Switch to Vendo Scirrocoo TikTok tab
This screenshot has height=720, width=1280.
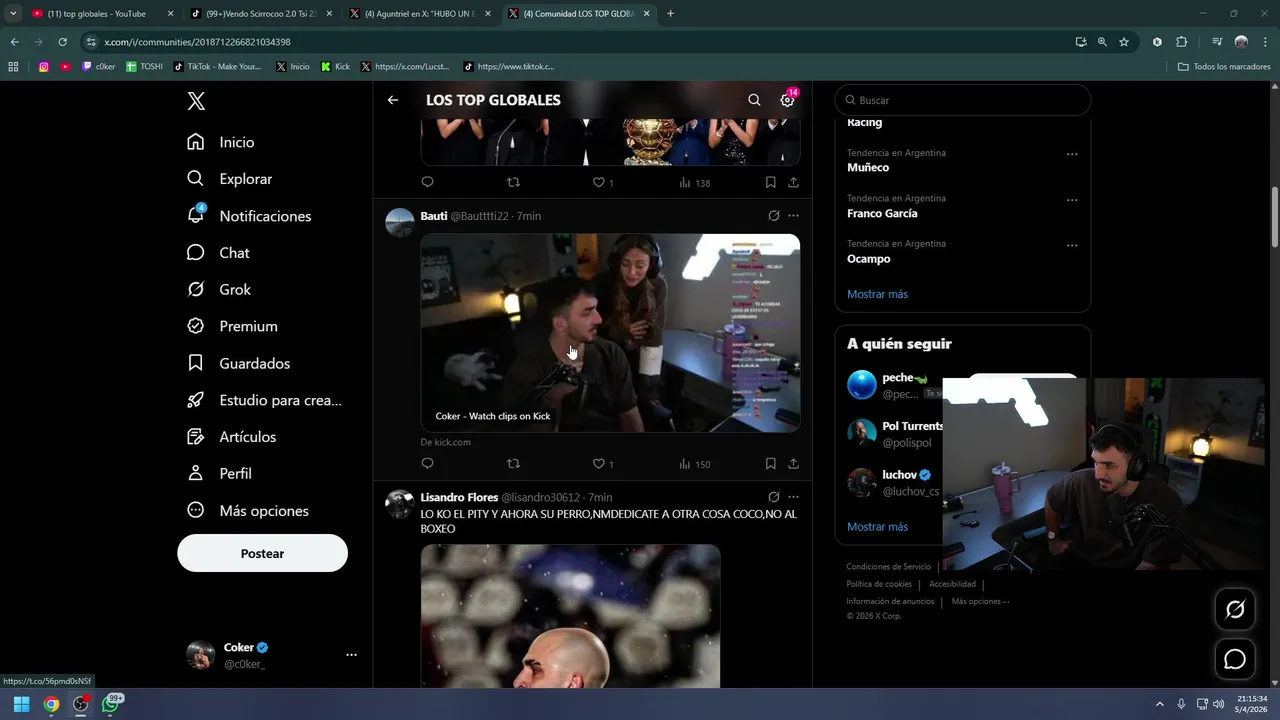click(x=261, y=14)
